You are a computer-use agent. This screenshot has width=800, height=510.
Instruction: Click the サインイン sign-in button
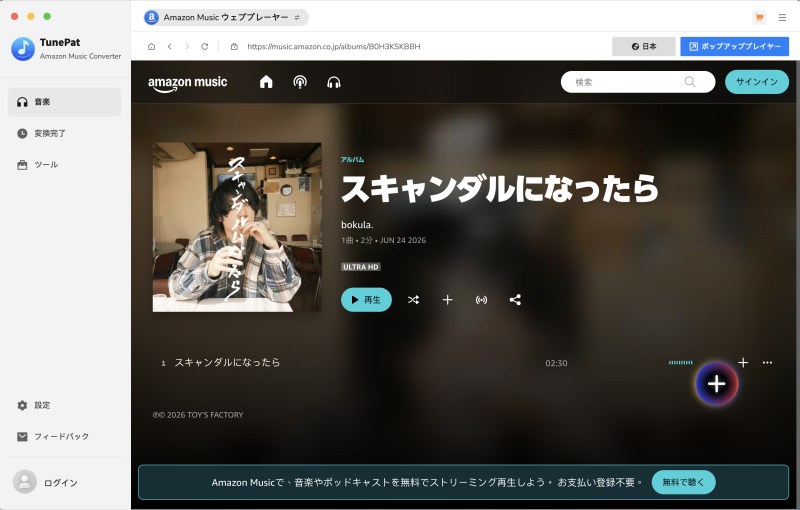757,82
